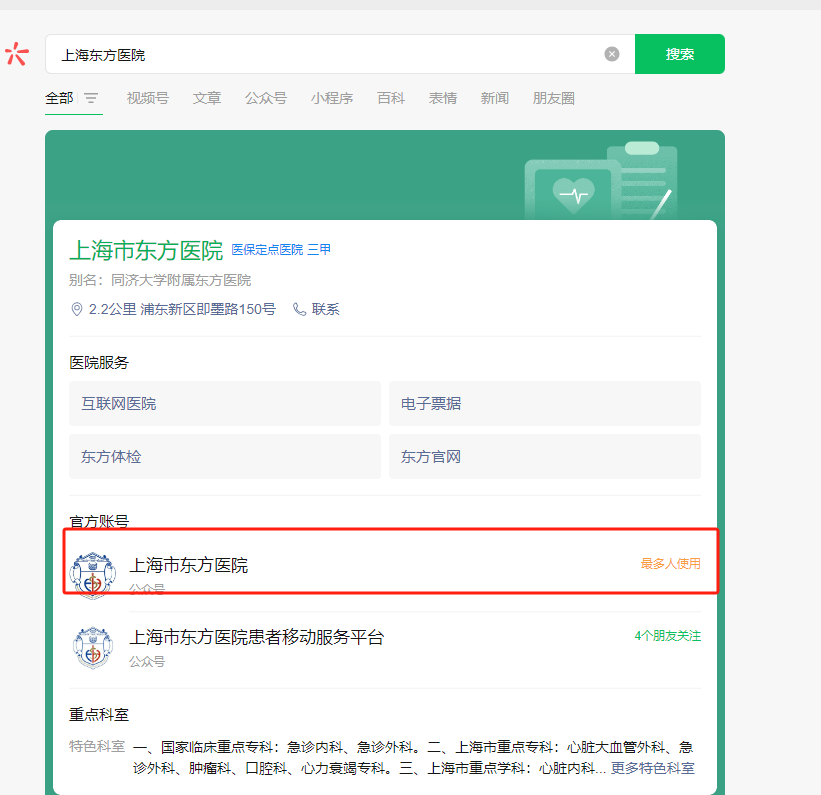Click the phone icon beside 联系
821x795 pixels.
(x=299, y=309)
